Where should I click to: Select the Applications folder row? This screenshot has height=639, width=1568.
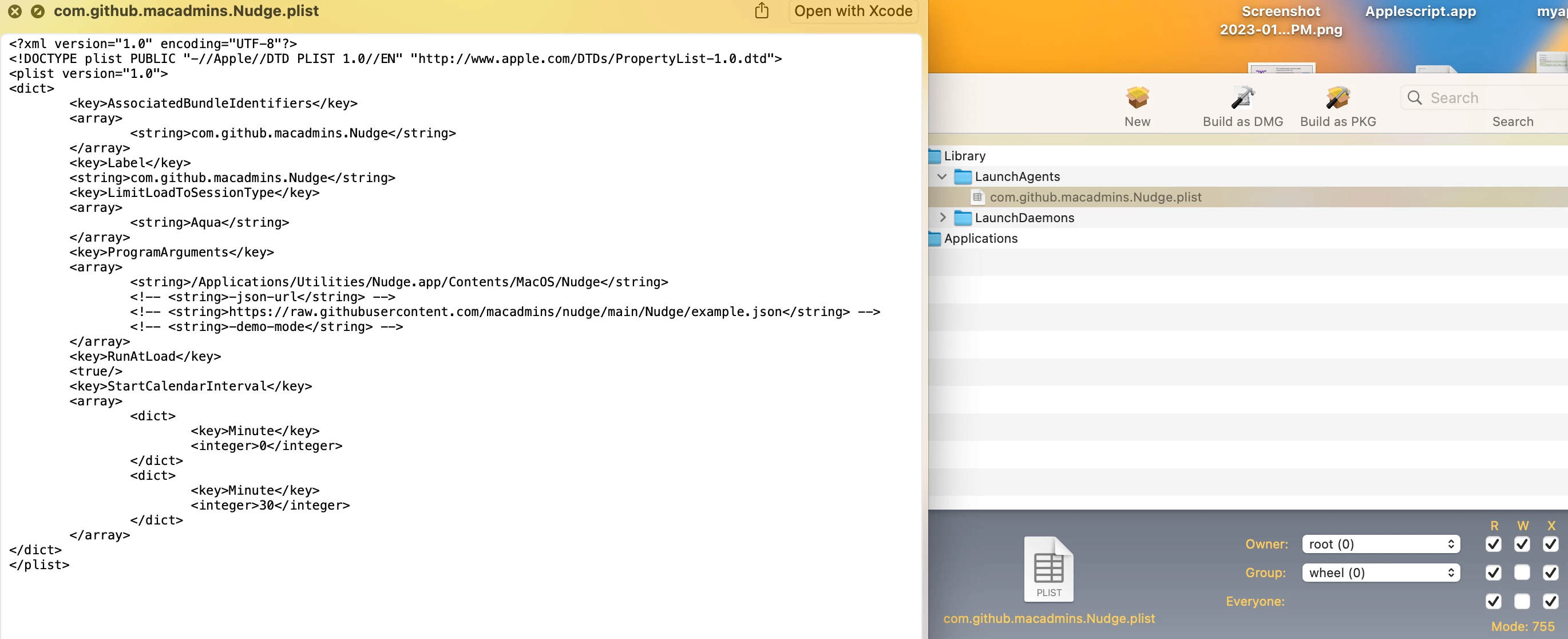coord(1248,239)
